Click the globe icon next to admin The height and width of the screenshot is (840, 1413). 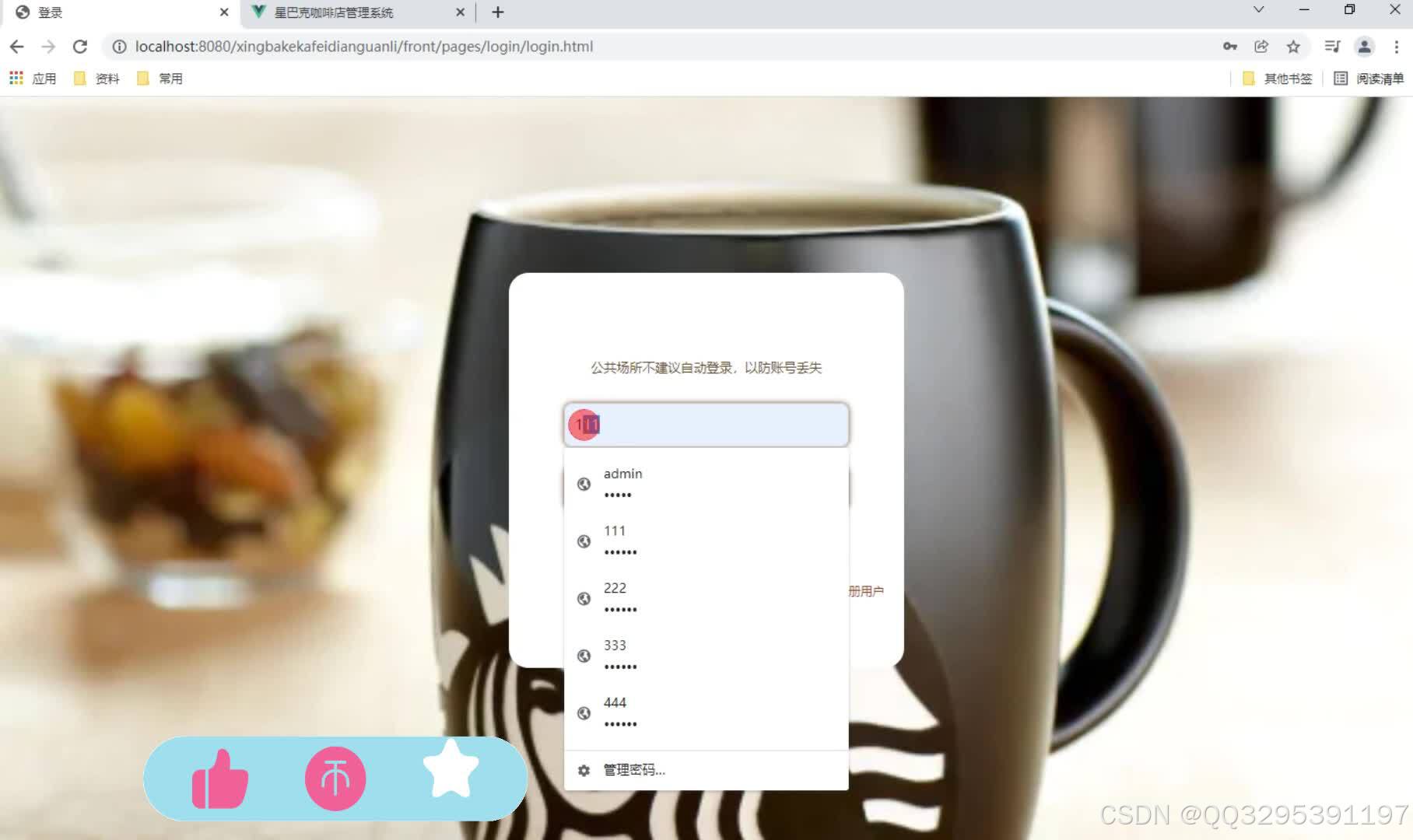click(x=584, y=484)
